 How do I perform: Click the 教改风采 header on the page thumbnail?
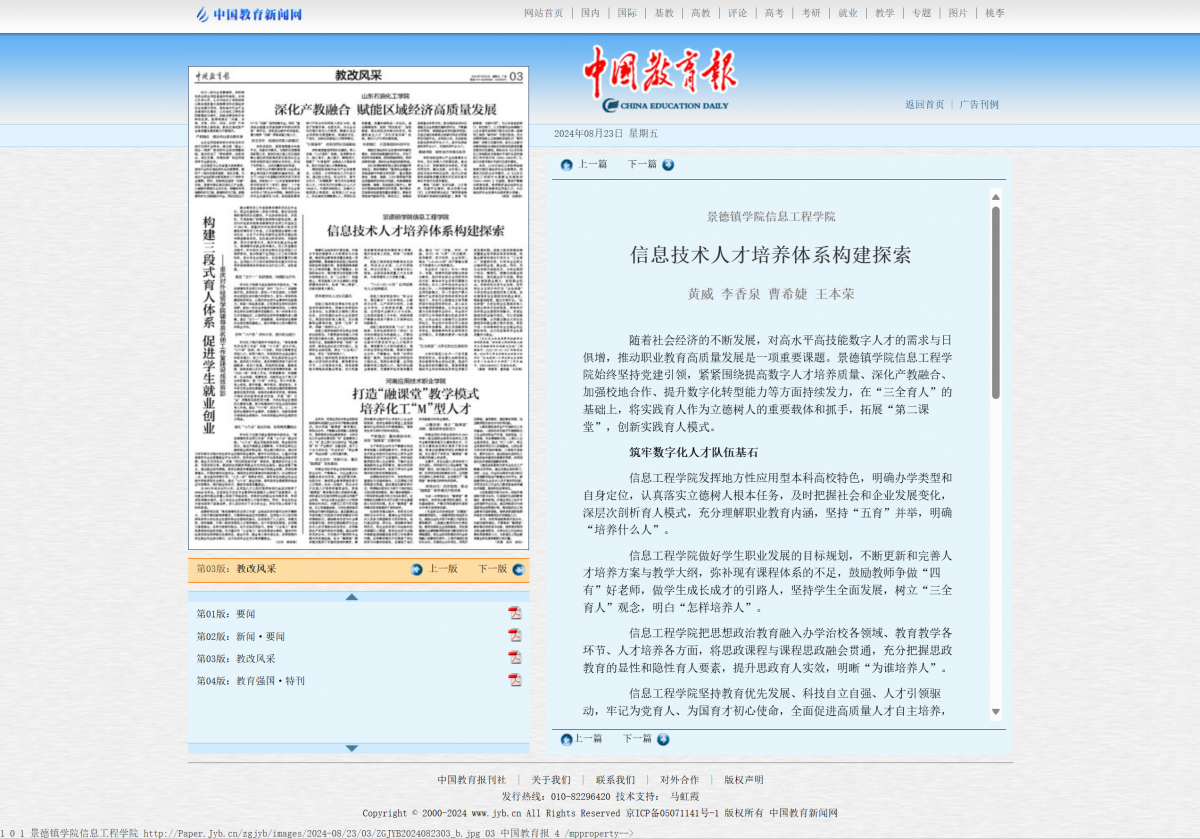[359, 76]
